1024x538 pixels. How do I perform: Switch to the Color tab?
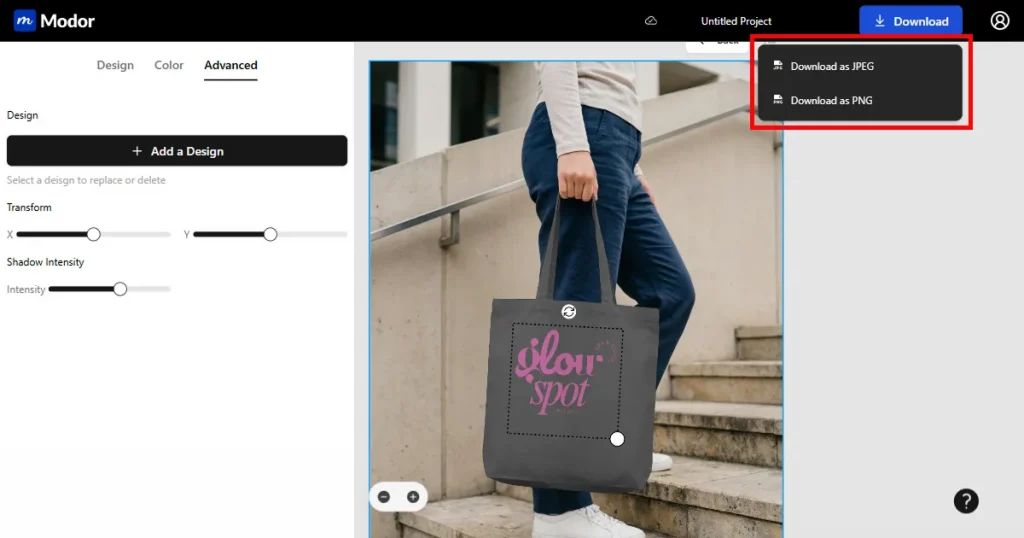tap(168, 65)
